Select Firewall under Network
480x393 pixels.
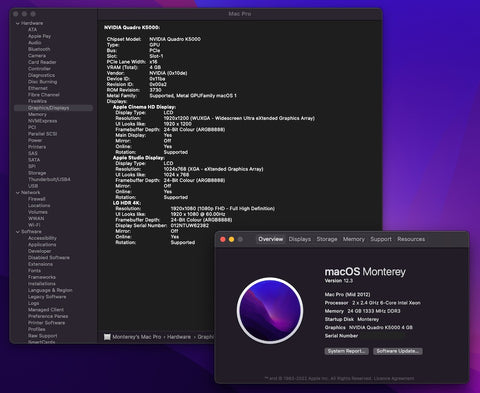pyautogui.click(x=37, y=199)
